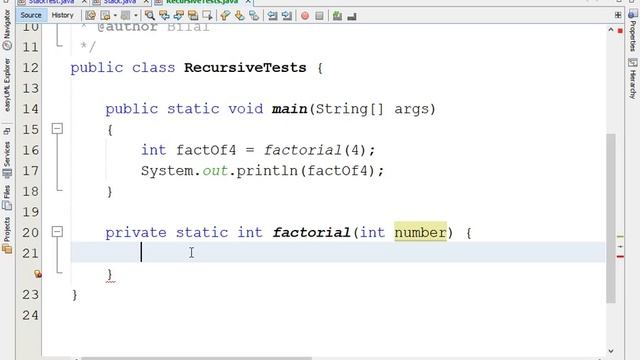640x360 pixels.
Task: Click the Find Selection magnifier icon
Action: 150,16
